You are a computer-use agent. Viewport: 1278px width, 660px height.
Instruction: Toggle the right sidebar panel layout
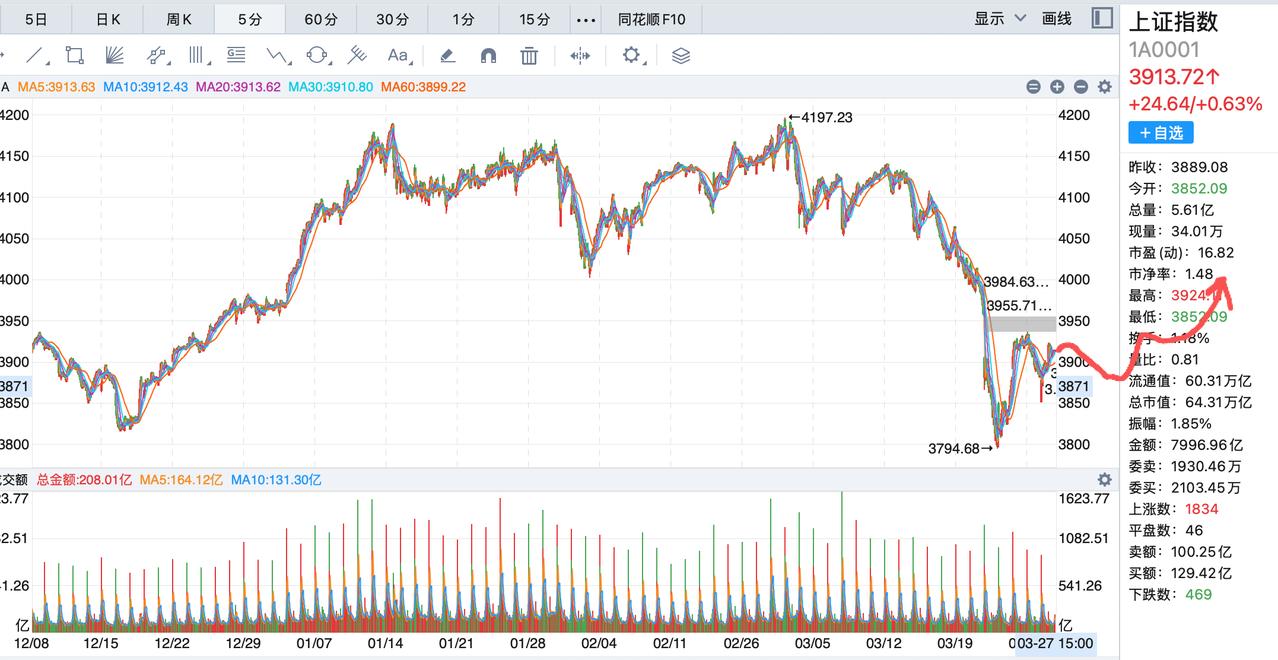pyautogui.click(x=1102, y=18)
